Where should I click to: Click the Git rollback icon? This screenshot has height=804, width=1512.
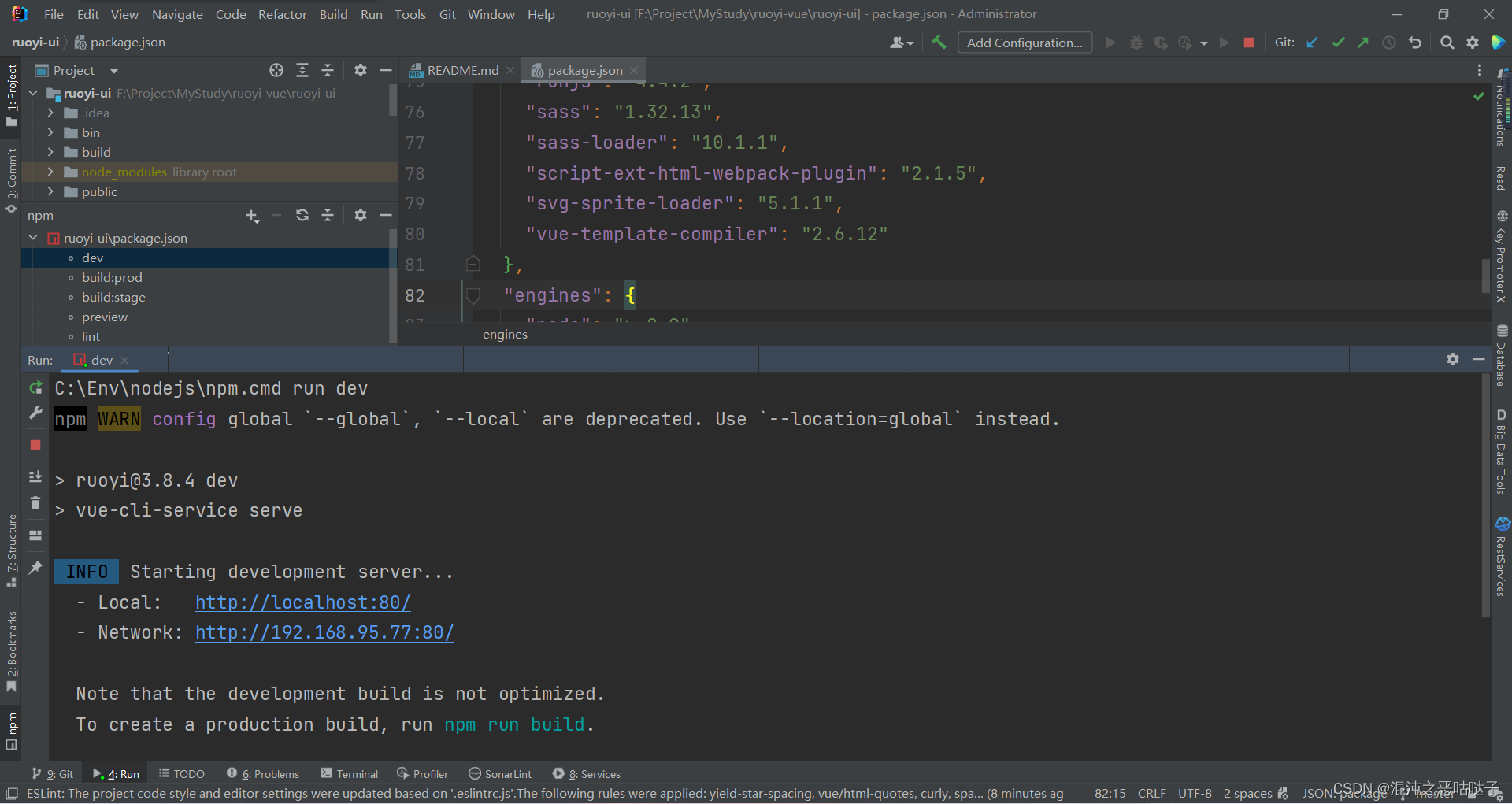(1415, 43)
